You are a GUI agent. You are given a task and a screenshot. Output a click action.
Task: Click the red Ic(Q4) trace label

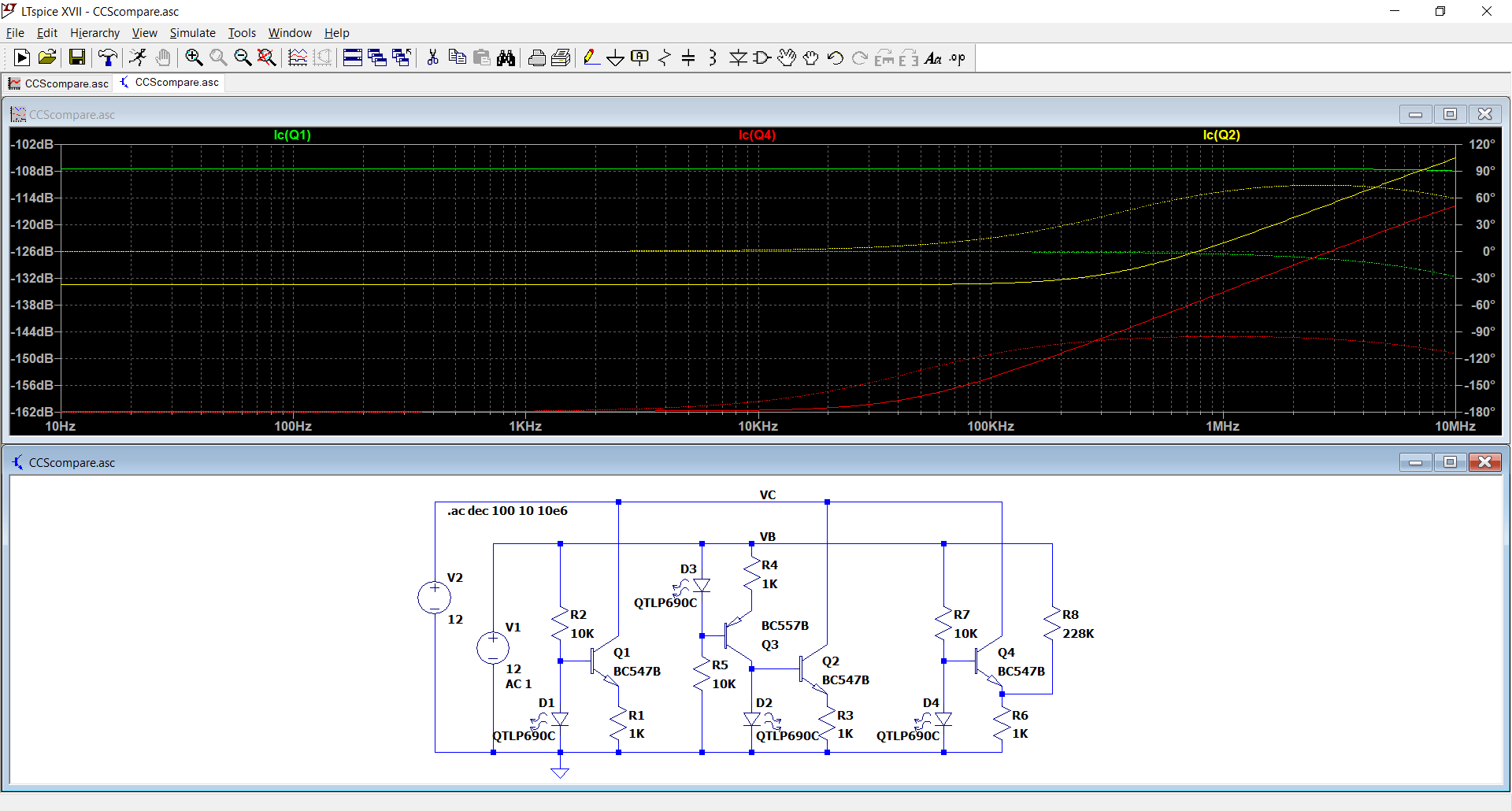757,135
